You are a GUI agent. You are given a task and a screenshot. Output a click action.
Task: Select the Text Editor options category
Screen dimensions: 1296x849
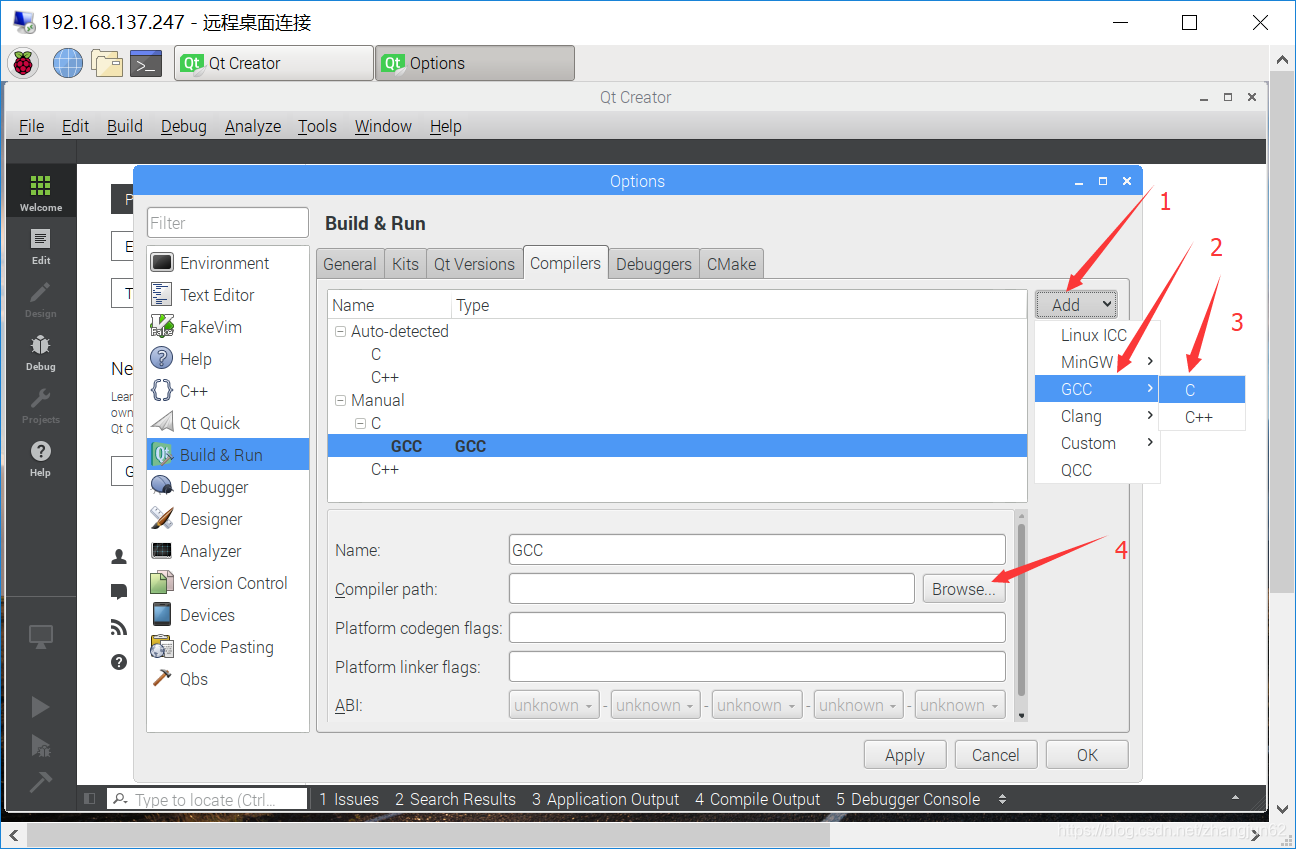(x=228, y=295)
